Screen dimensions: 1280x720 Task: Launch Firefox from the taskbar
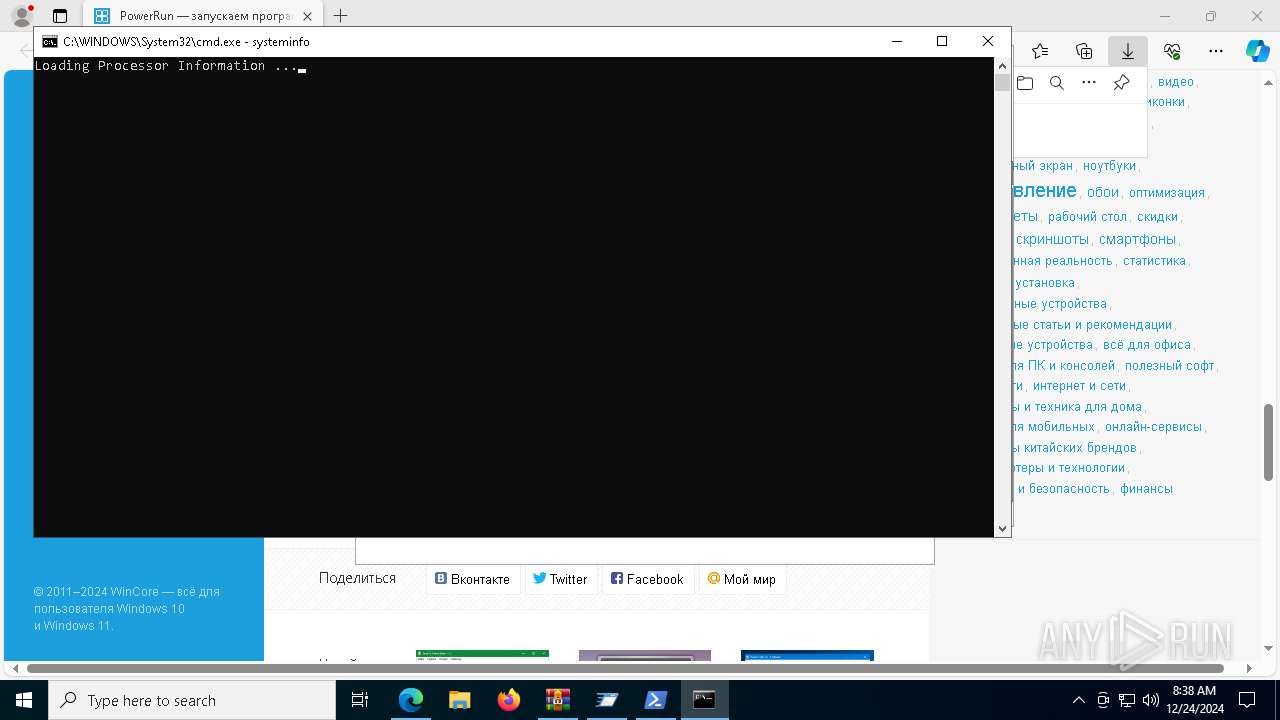pyautogui.click(x=508, y=700)
